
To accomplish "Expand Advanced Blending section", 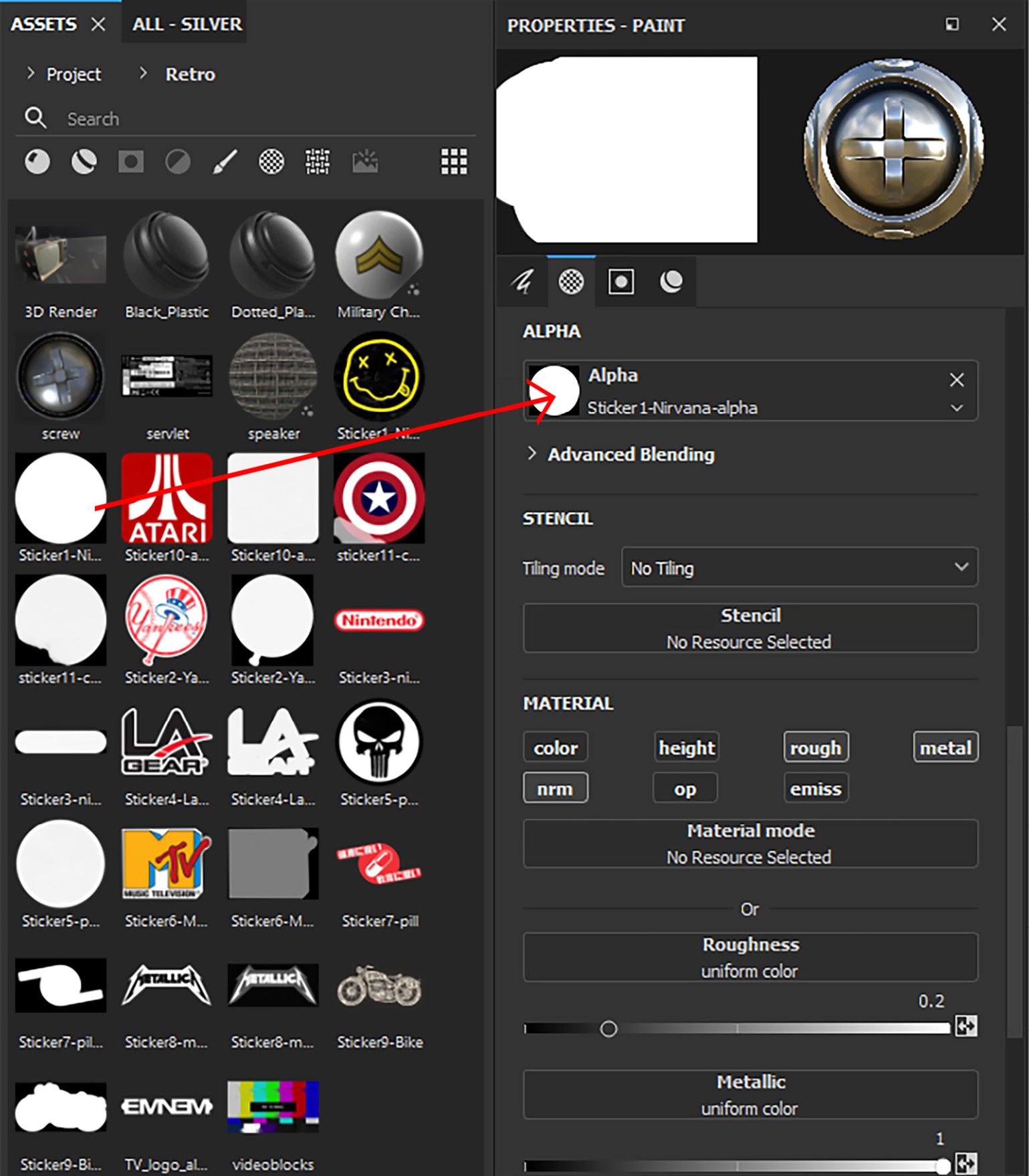I will point(532,454).
